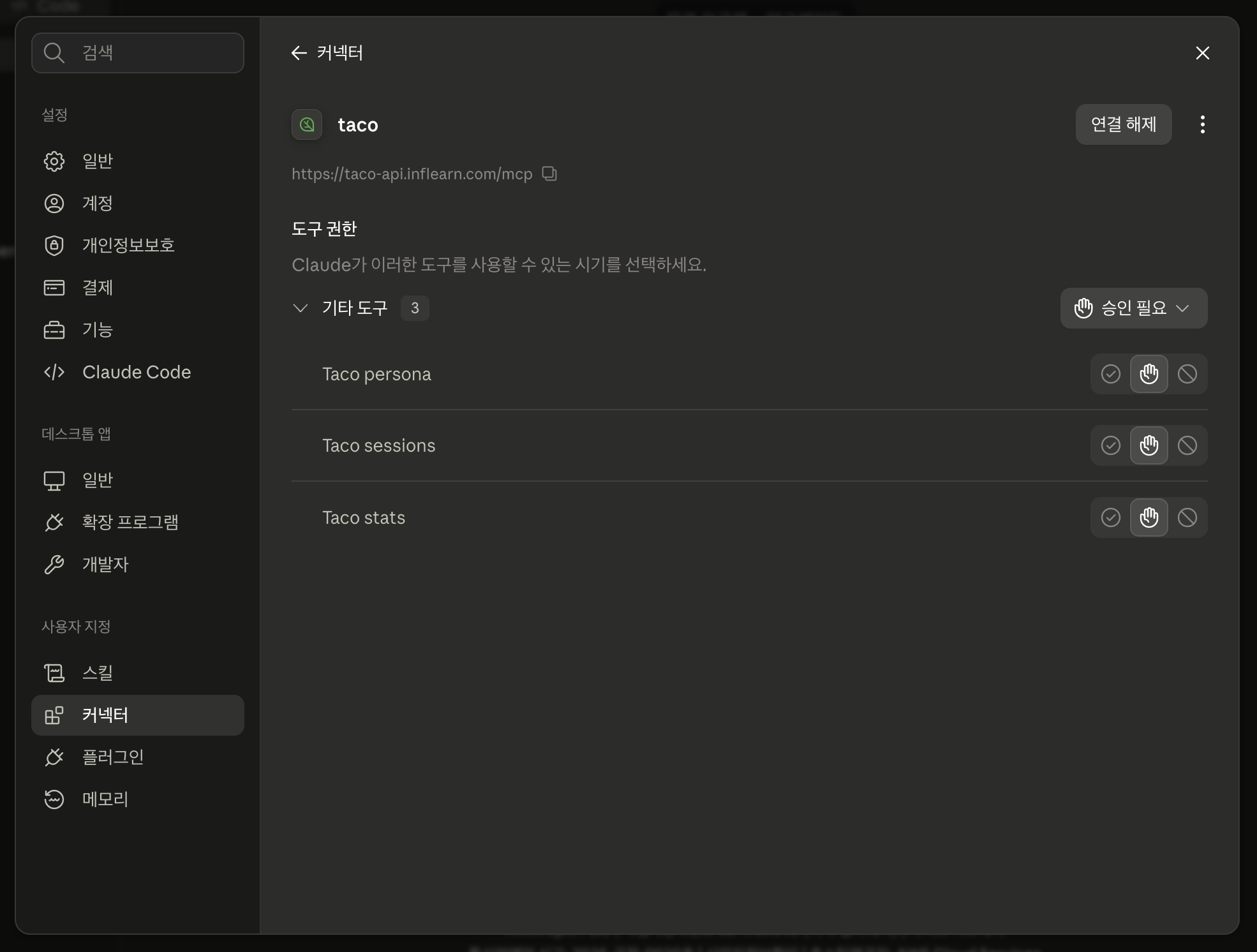Open the 계정 settings page
The width and height of the screenshot is (1257, 952).
[x=138, y=203]
